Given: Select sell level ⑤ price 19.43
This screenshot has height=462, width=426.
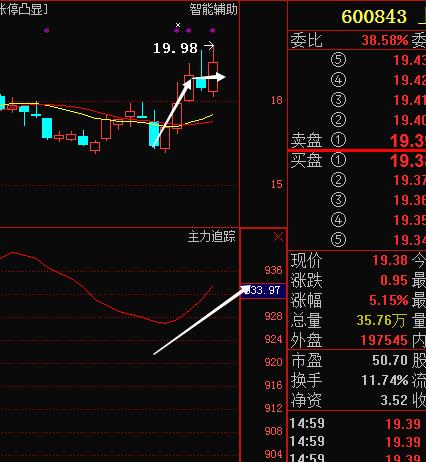Looking at the screenshot, I should [409, 60].
